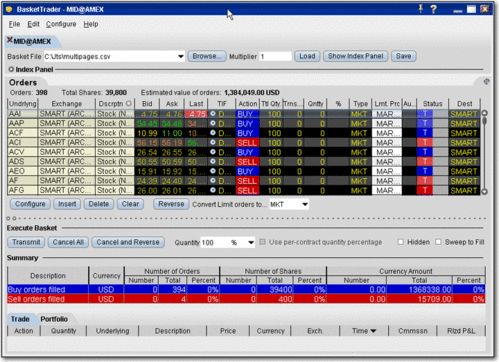This screenshot has width=499, height=362.
Task: Open the Quantity percent unit dropdown
Action: coord(251,242)
